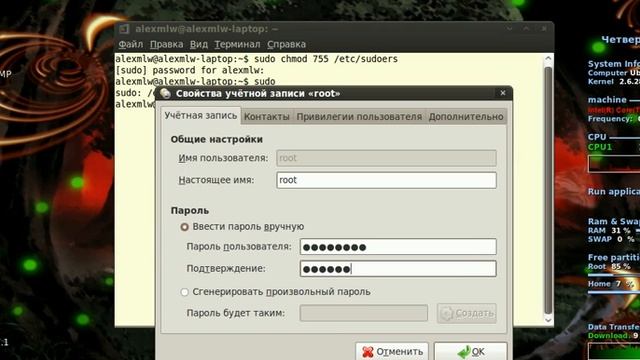Click the RAM 31 % readout

coord(609,230)
